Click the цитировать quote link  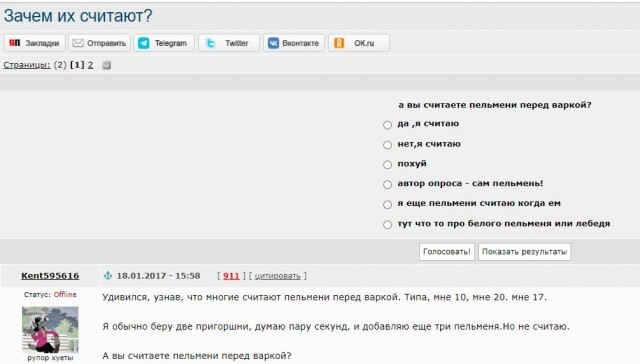click(x=278, y=276)
